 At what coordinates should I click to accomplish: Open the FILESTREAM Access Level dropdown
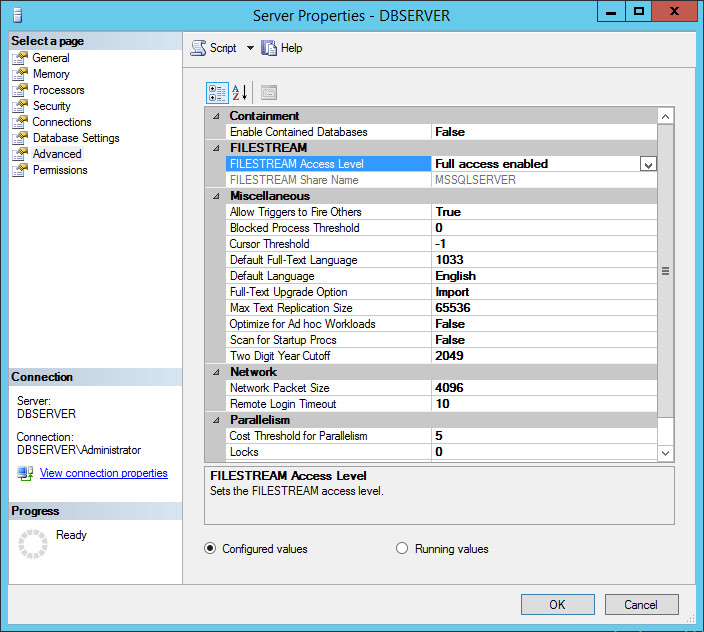[648, 164]
